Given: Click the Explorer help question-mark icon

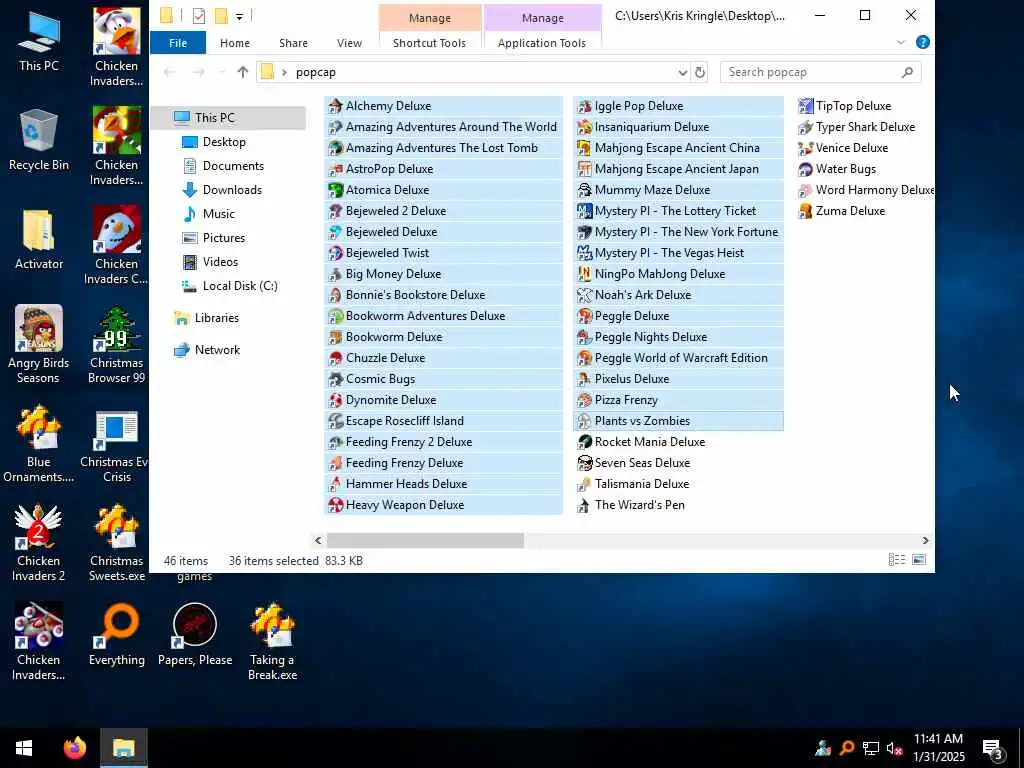Looking at the screenshot, I should point(922,42).
